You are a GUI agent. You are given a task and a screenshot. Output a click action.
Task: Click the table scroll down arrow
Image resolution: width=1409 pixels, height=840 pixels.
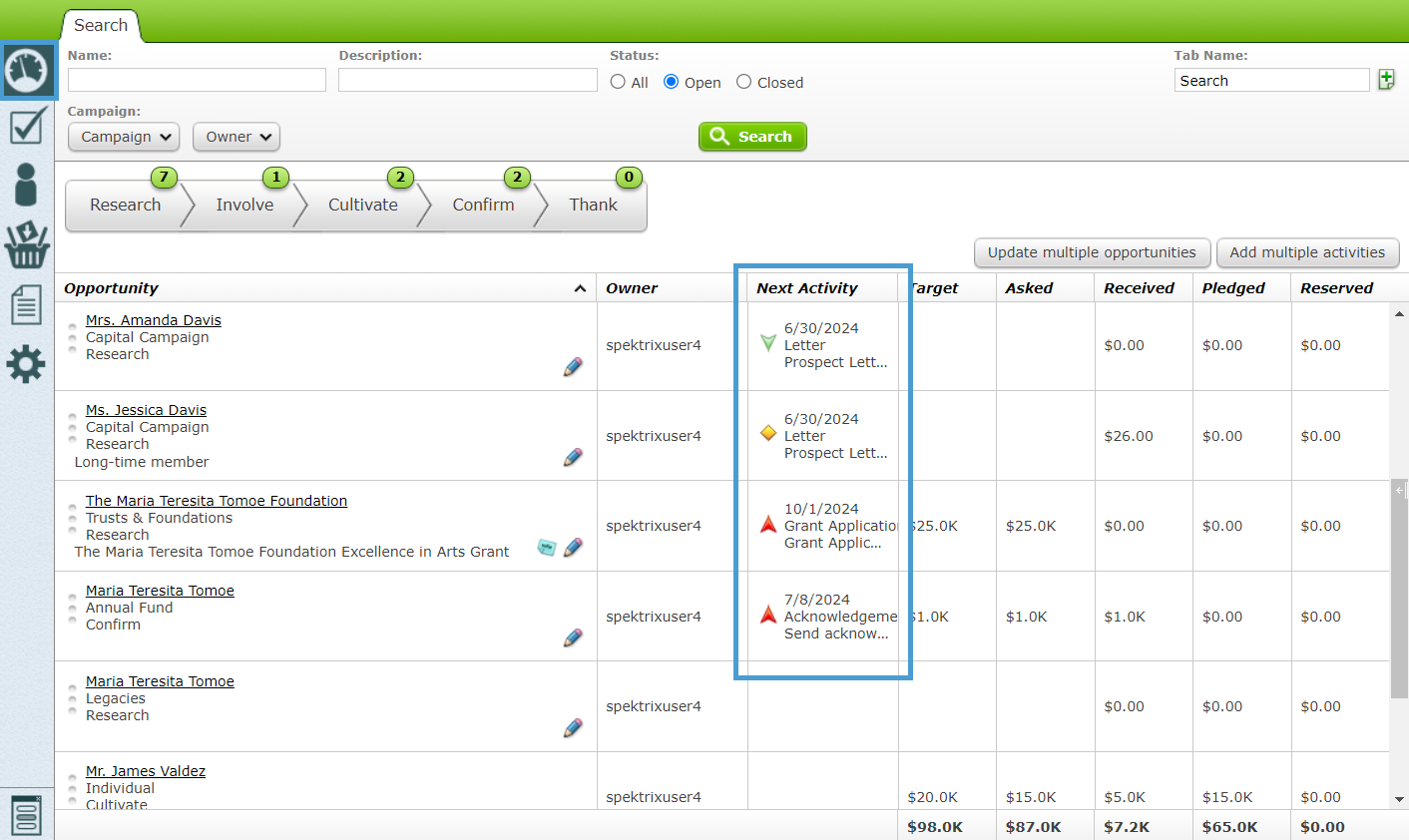tap(1399, 799)
